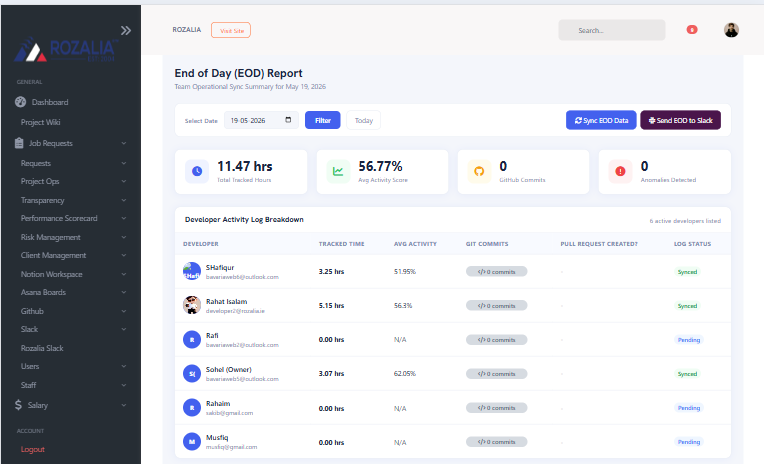This screenshot has height=464, width=764.
Task: Click SHafiqur's avatar image
Action: pyautogui.click(x=192, y=271)
